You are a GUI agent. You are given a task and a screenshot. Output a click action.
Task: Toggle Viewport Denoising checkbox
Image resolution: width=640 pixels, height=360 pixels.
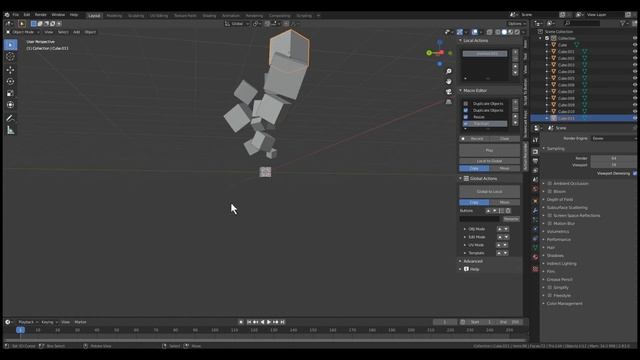635,173
